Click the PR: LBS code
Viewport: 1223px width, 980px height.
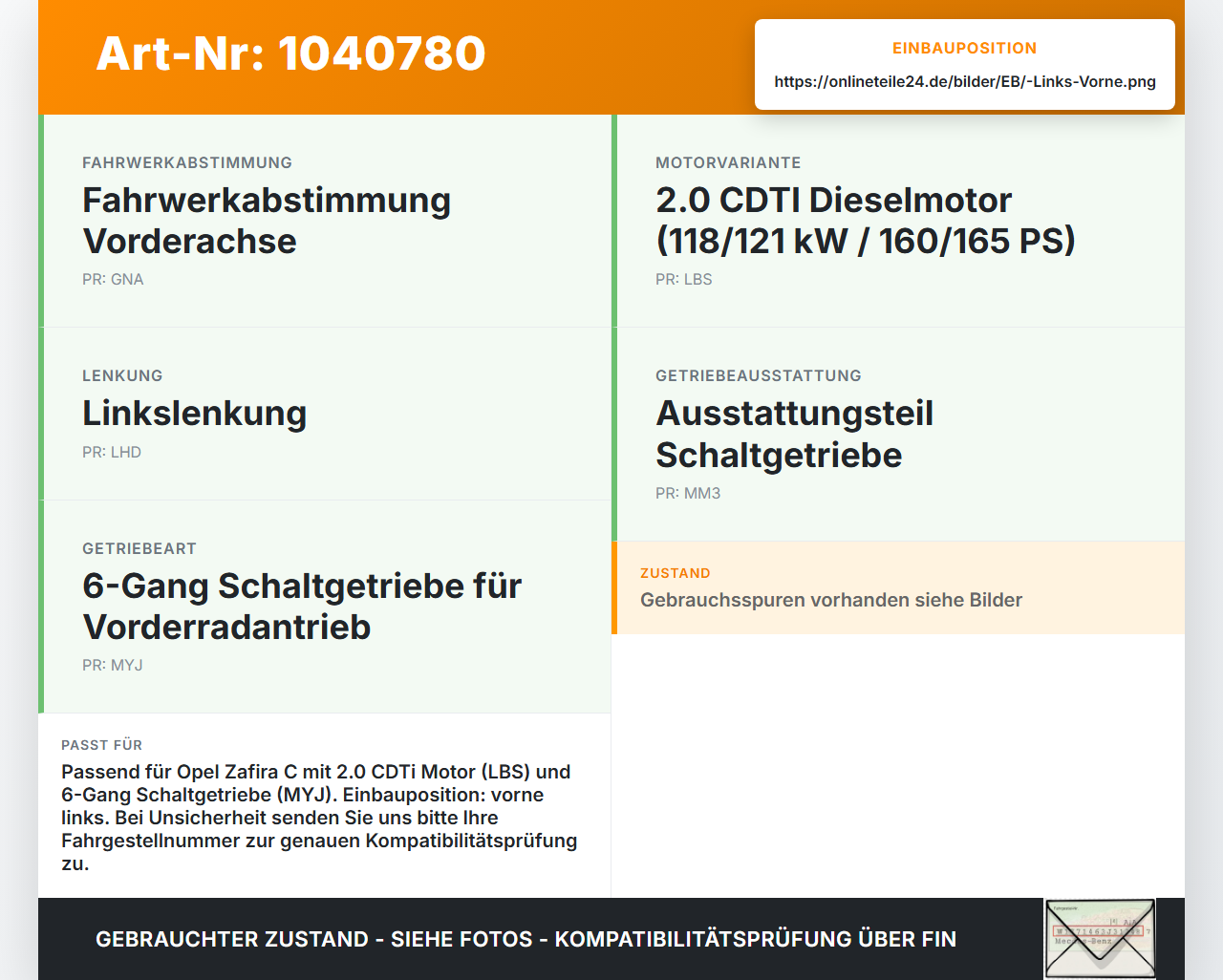click(684, 279)
